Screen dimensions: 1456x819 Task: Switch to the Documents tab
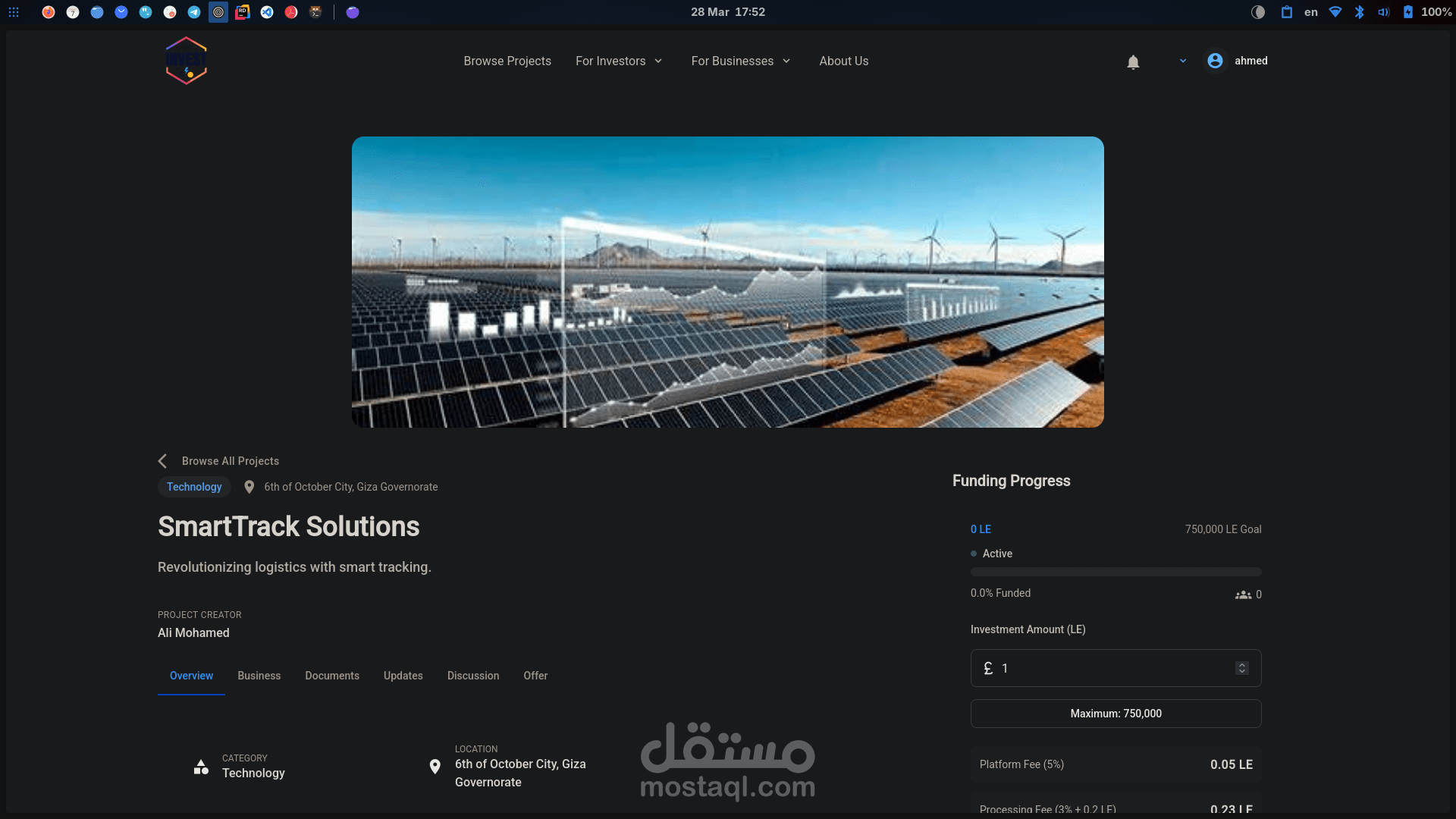point(332,676)
